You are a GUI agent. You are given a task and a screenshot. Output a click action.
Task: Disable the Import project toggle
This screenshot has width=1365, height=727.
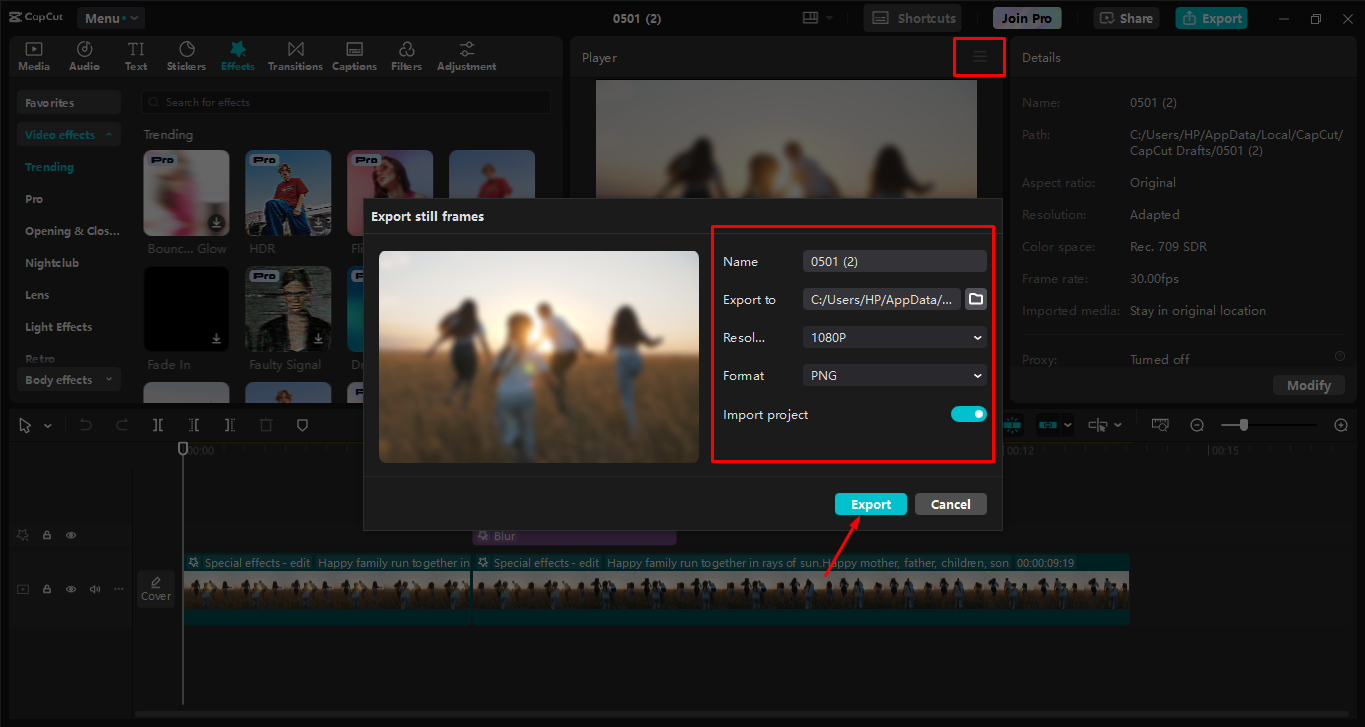point(968,412)
